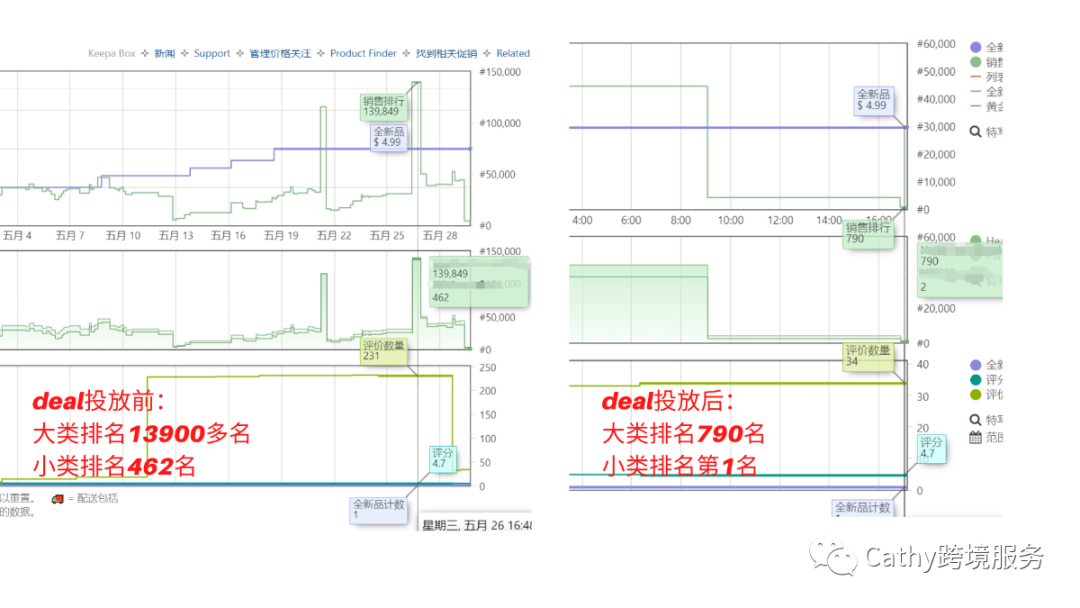
Task: Toggle brown 列表 line in right legend
Action: pos(975,76)
